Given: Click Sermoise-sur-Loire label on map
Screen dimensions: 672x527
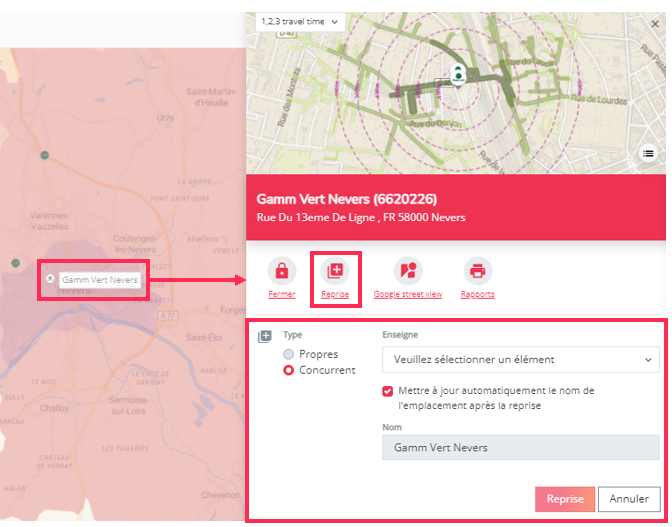Looking at the screenshot, I should point(128,405).
